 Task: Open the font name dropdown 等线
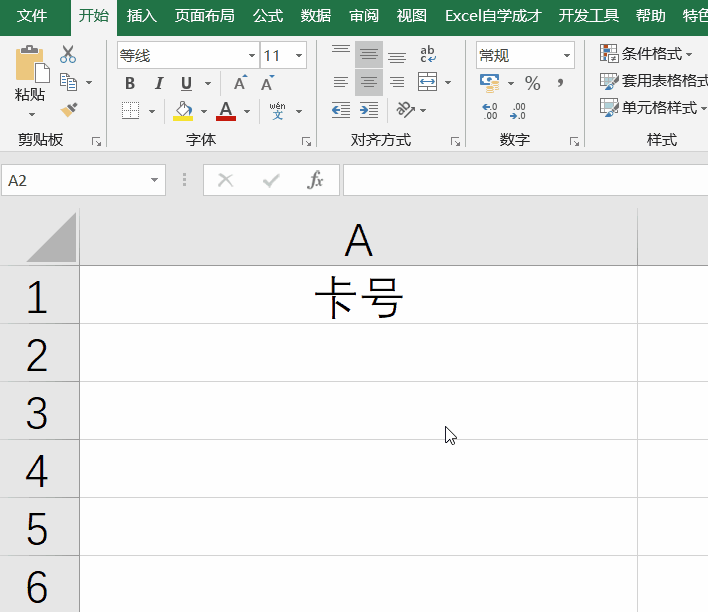pos(252,56)
